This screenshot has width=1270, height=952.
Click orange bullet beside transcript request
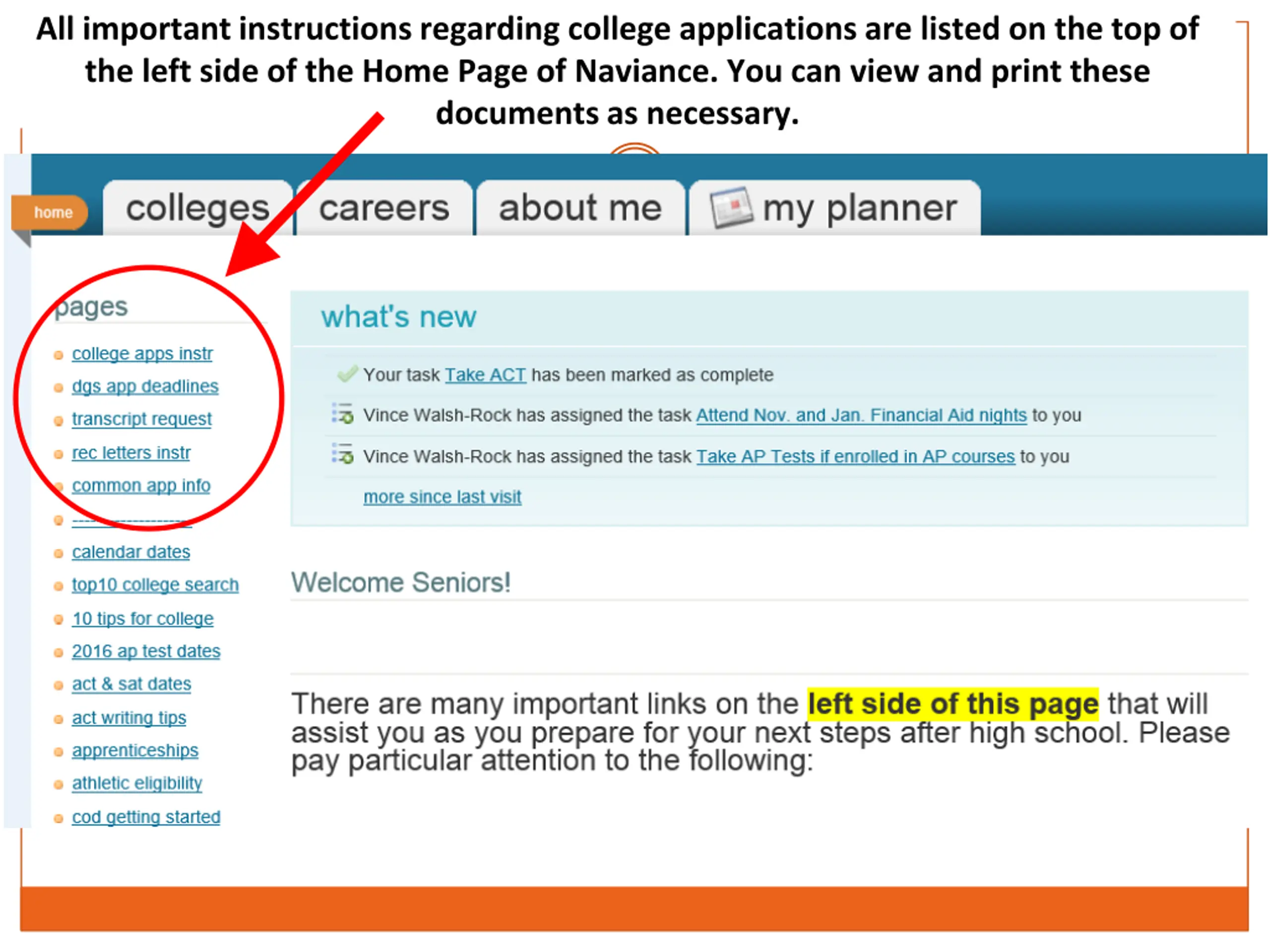(x=58, y=420)
